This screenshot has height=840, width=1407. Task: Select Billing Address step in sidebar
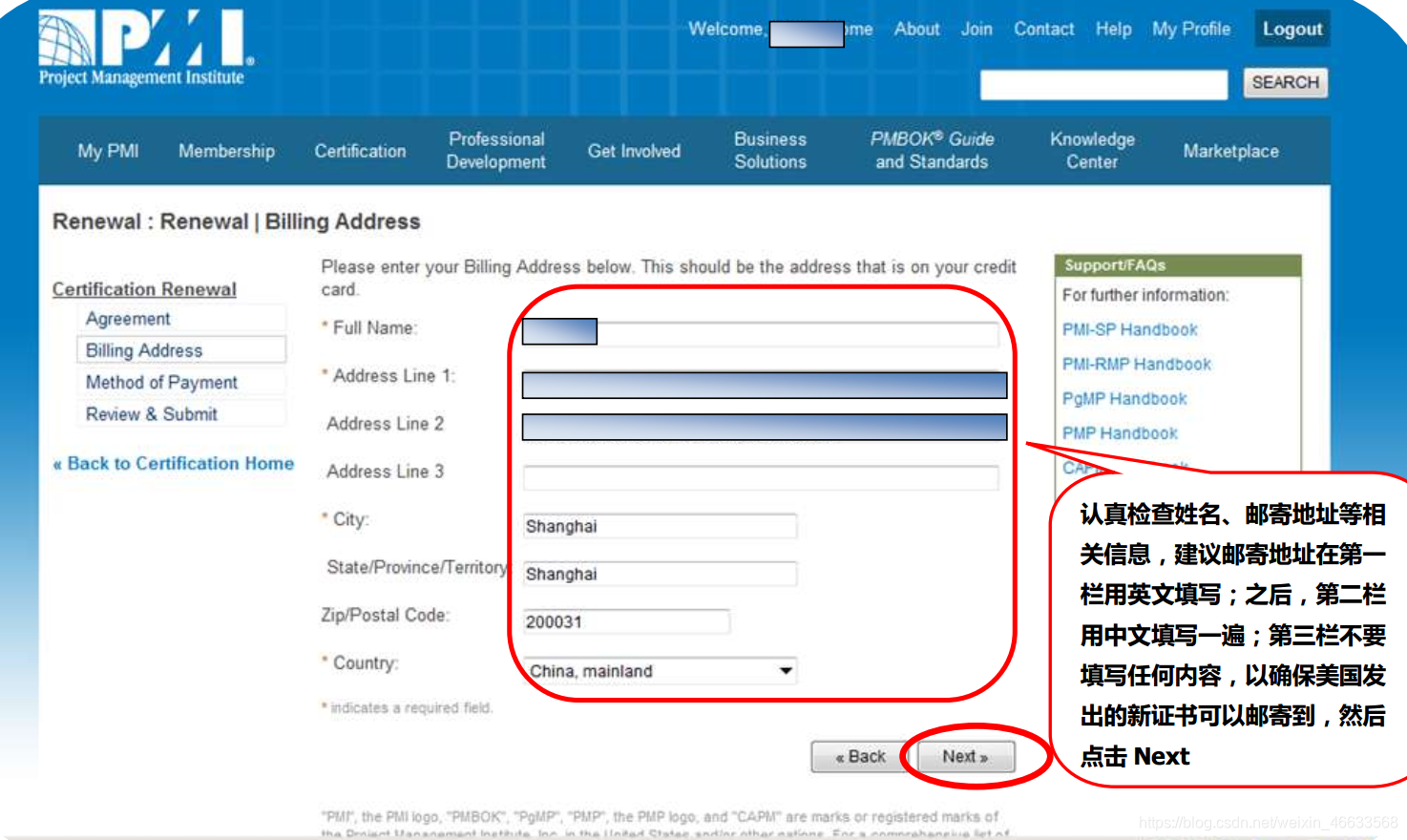(180, 350)
